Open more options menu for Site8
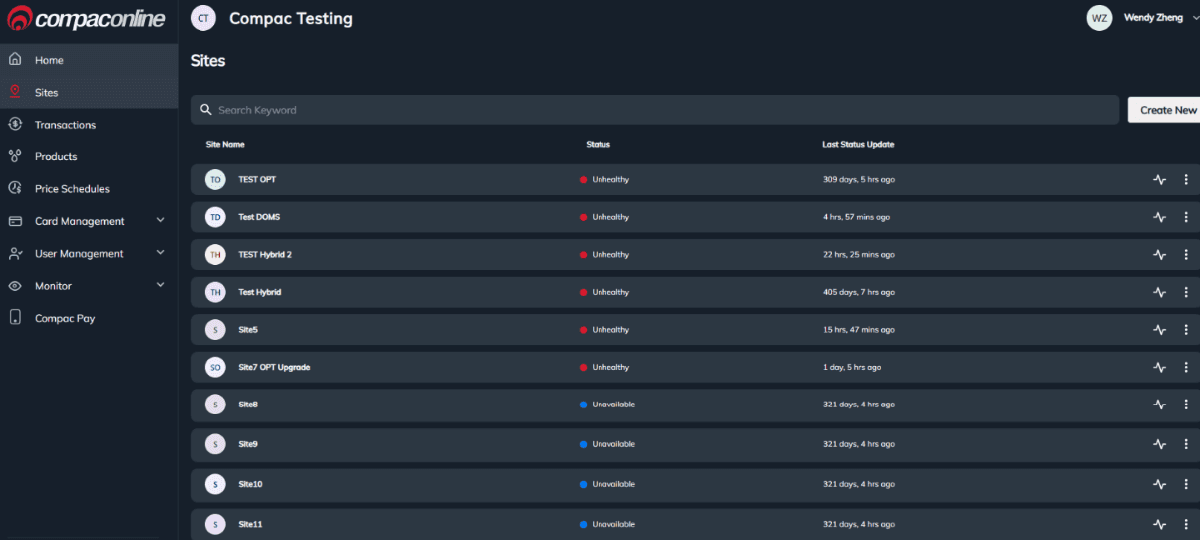This screenshot has height=540, width=1200. (1186, 405)
